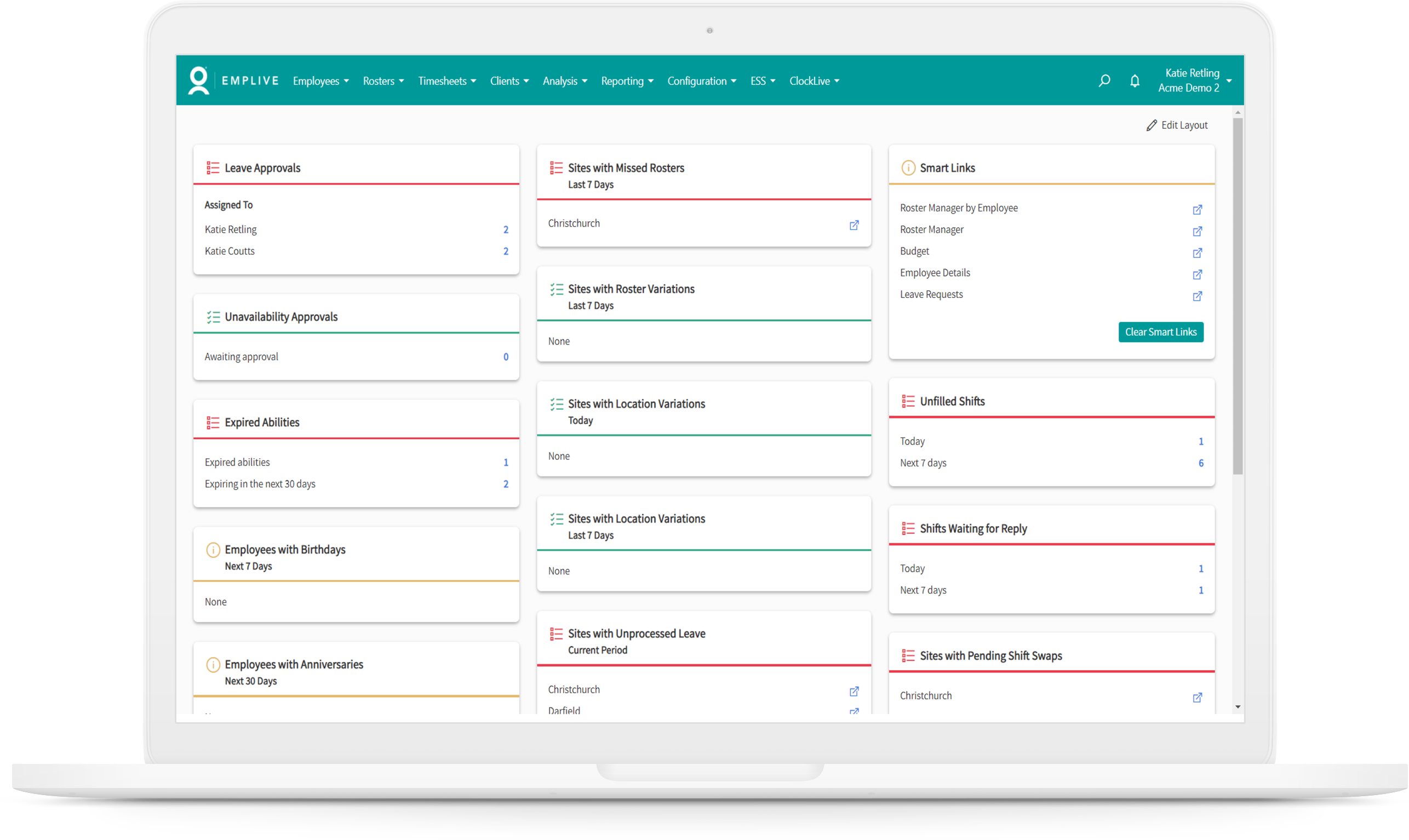Screen dimensions: 1409x840
Task: Open the Timesheets menu
Action: point(446,81)
